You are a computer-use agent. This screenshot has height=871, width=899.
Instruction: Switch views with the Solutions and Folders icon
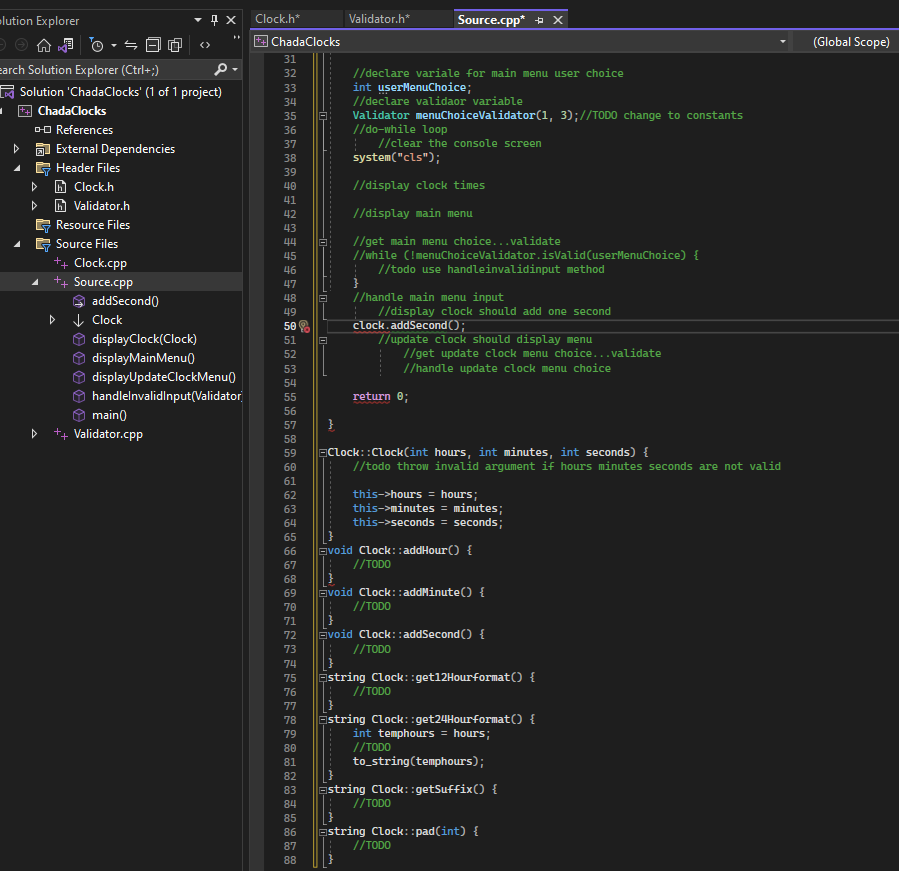tap(66, 45)
